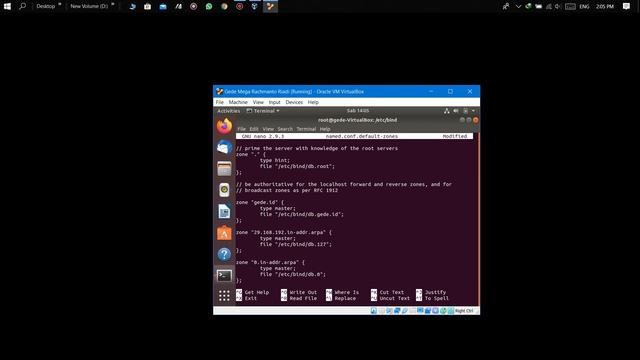Show Applications grid in the dock
Viewport: 640px width, 360px height.
[224, 296]
